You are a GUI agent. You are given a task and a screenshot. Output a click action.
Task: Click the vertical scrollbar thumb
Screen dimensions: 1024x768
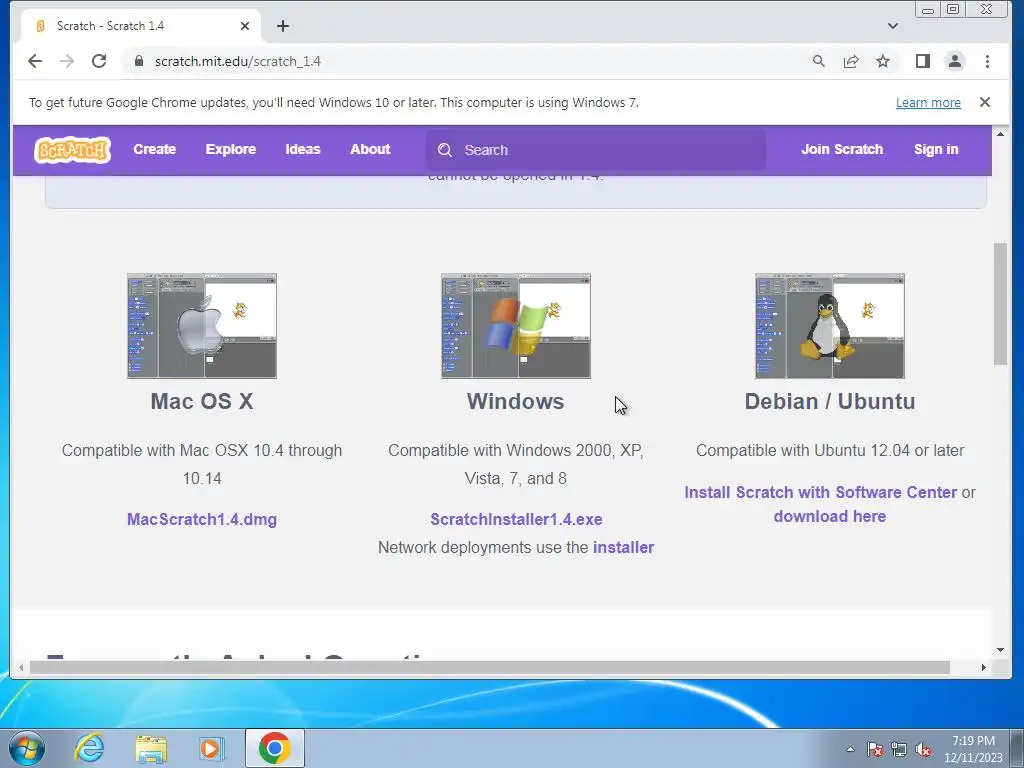coord(1000,304)
